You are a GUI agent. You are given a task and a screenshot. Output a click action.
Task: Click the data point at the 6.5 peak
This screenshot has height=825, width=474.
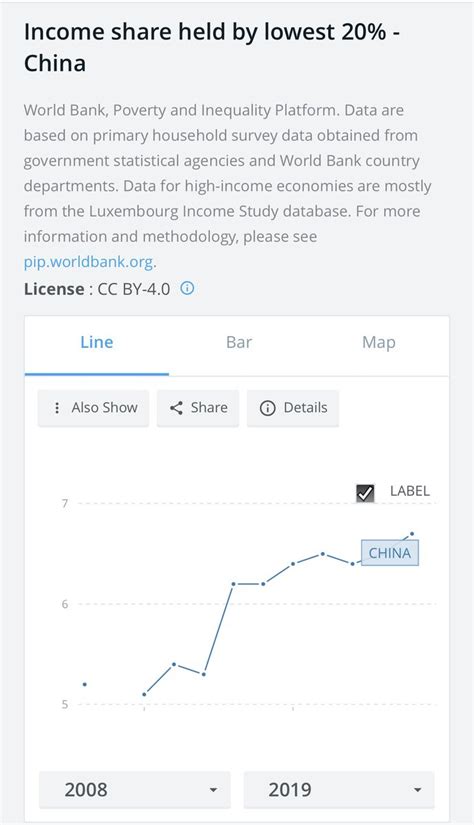point(323,554)
